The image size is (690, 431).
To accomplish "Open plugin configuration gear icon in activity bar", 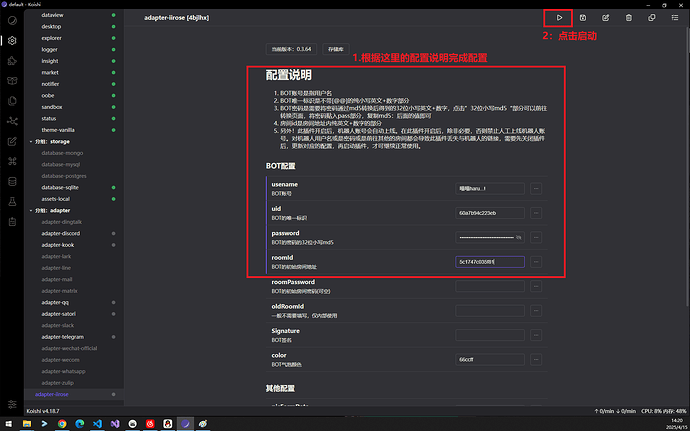I will (12, 41).
